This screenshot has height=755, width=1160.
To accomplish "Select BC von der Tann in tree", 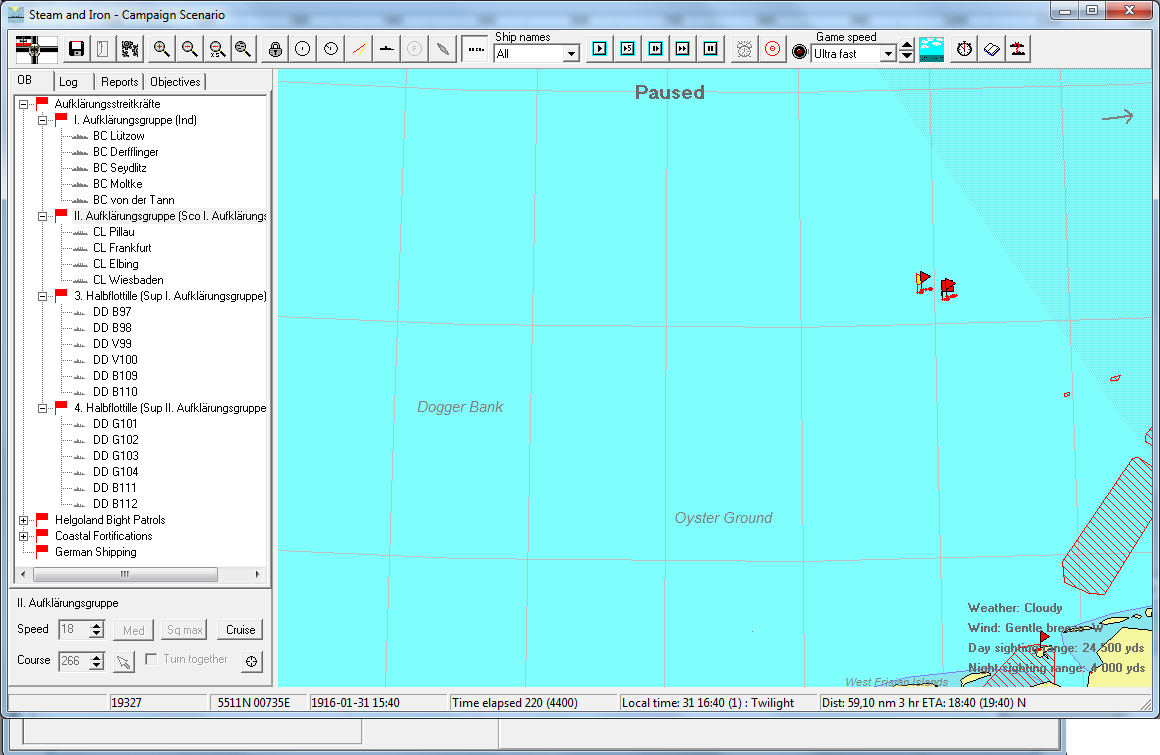I will tap(133, 200).
